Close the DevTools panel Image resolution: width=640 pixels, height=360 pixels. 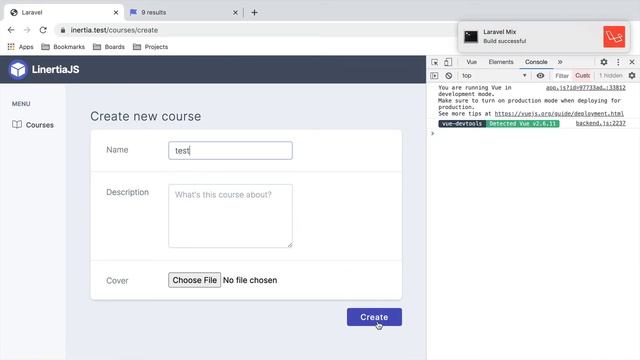632,62
